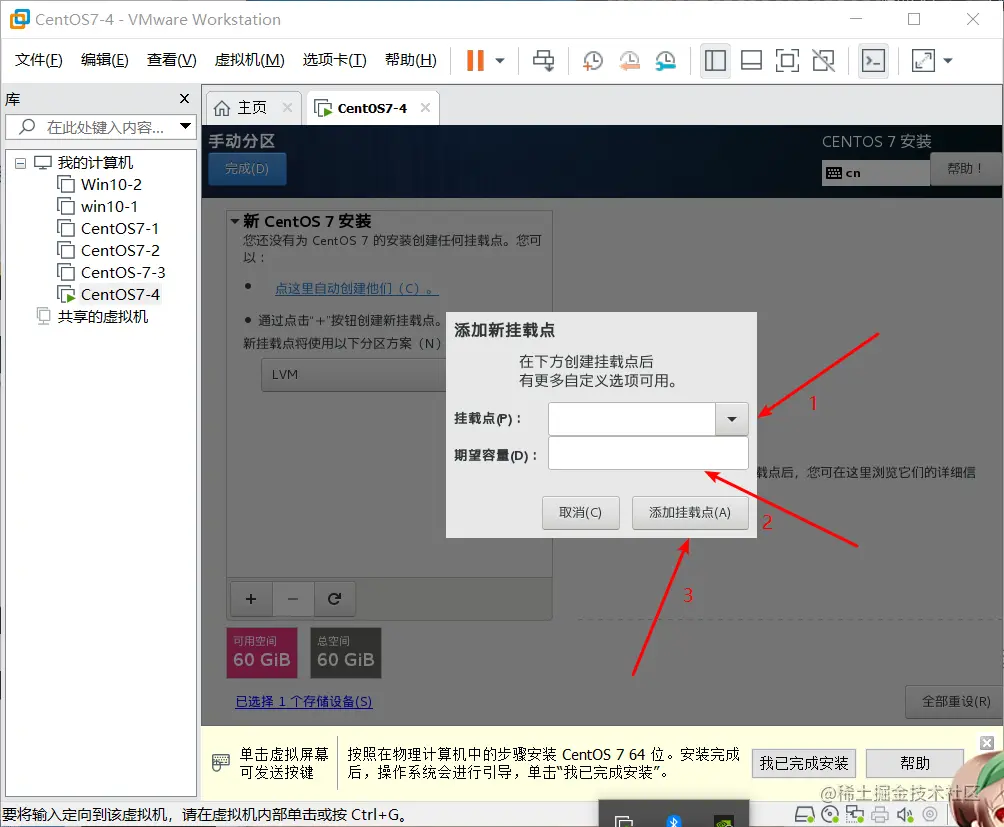The image size is (1004, 827).
Task: Pause the virtual machine with orange pause icon
Action: (x=475, y=61)
